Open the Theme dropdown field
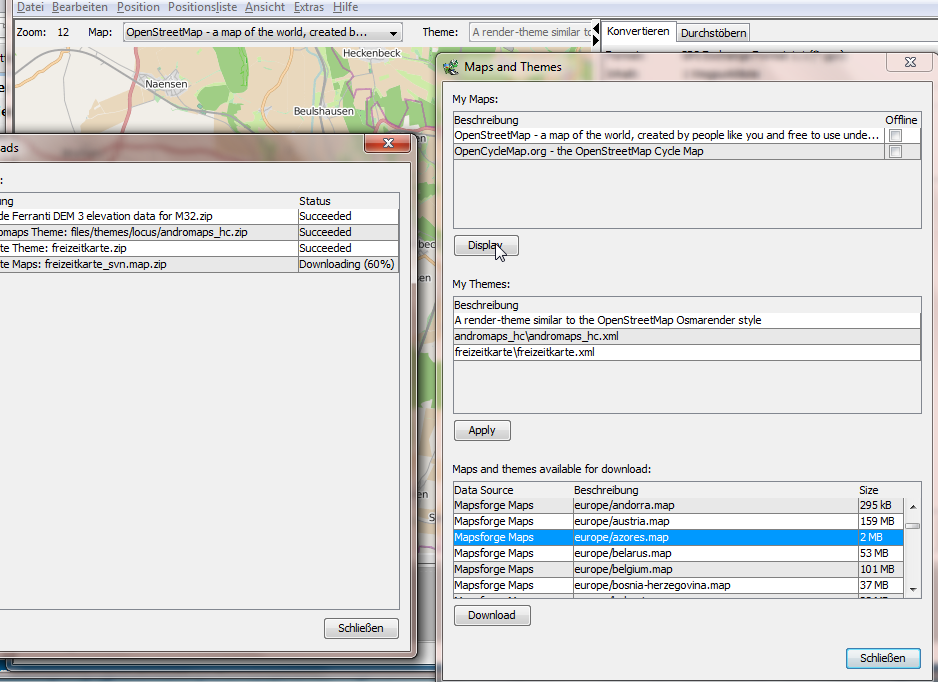Screen dimensions: 938x682 point(530,32)
